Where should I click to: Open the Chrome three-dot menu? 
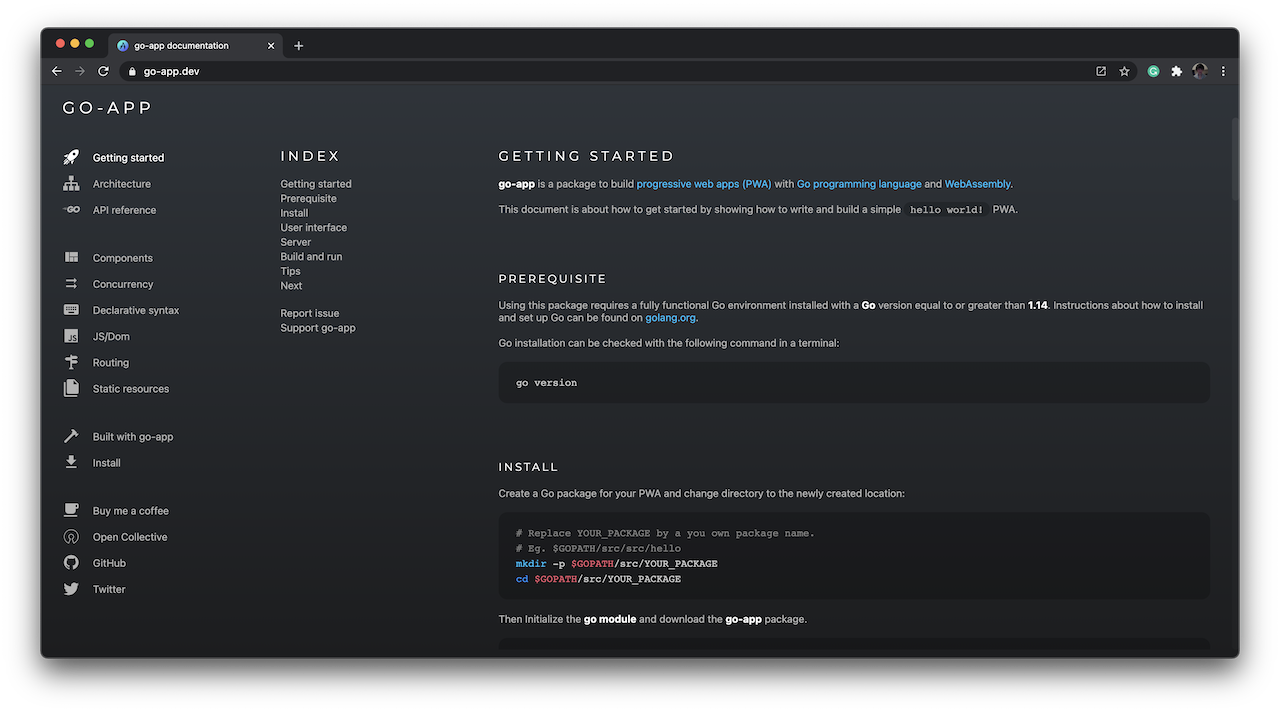(x=1223, y=72)
